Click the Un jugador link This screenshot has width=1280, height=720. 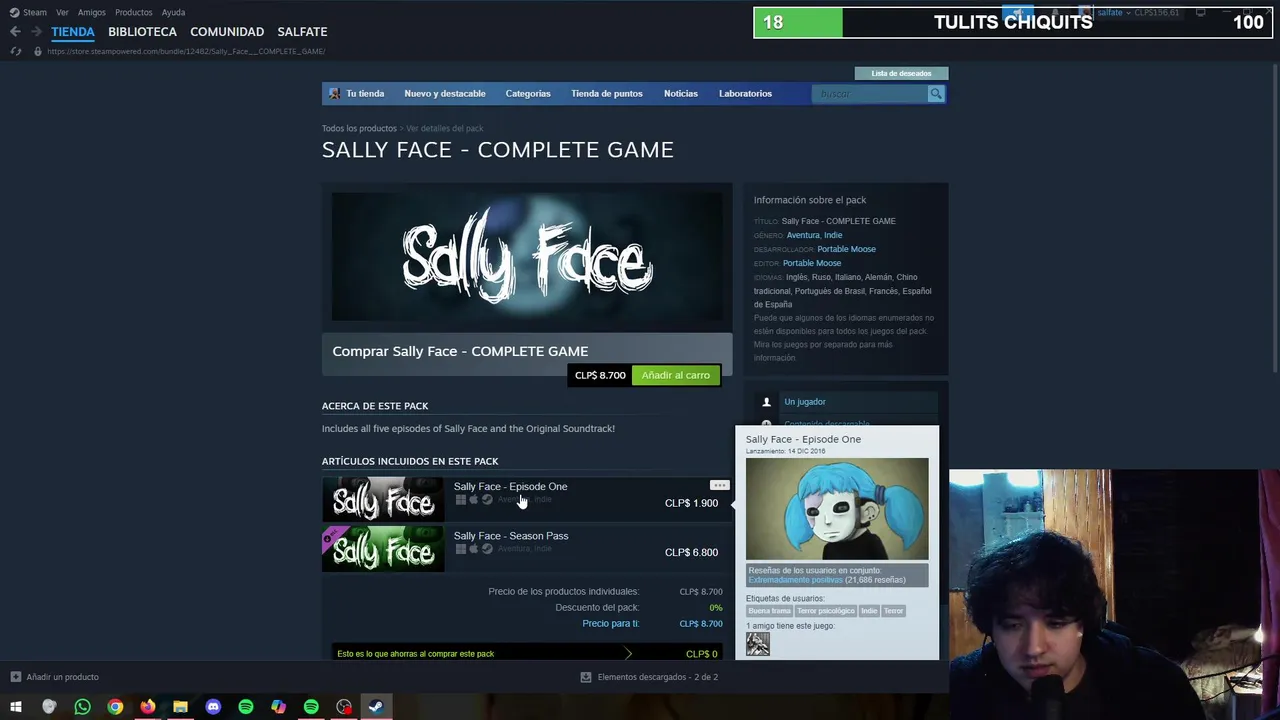[805, 402]
